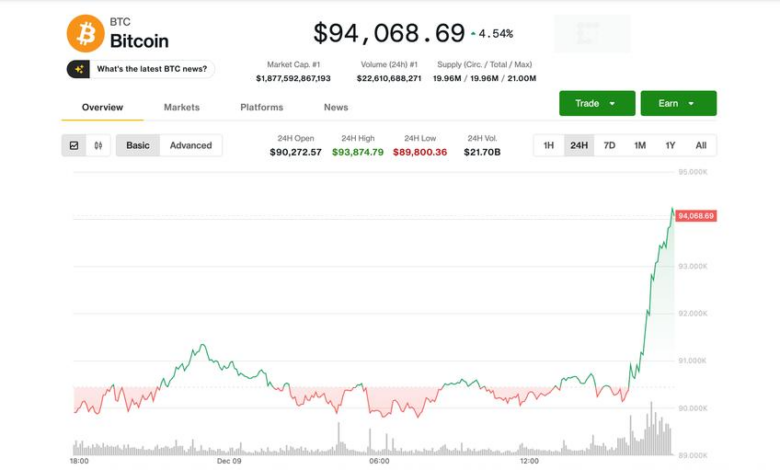Show the All time range

click(x=701, y=145)
